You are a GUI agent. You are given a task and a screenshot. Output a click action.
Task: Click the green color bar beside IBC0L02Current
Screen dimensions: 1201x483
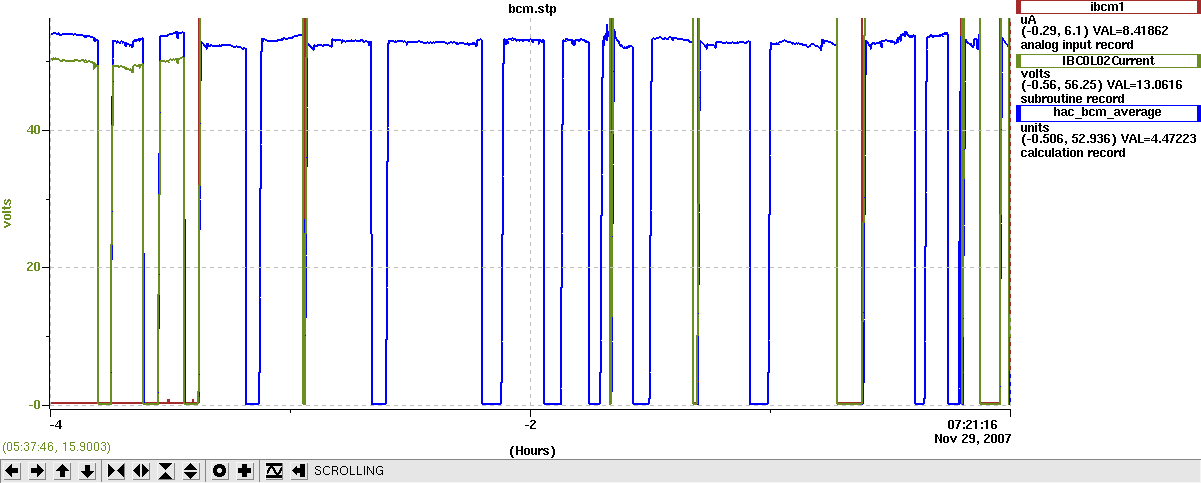point(1018,61)
